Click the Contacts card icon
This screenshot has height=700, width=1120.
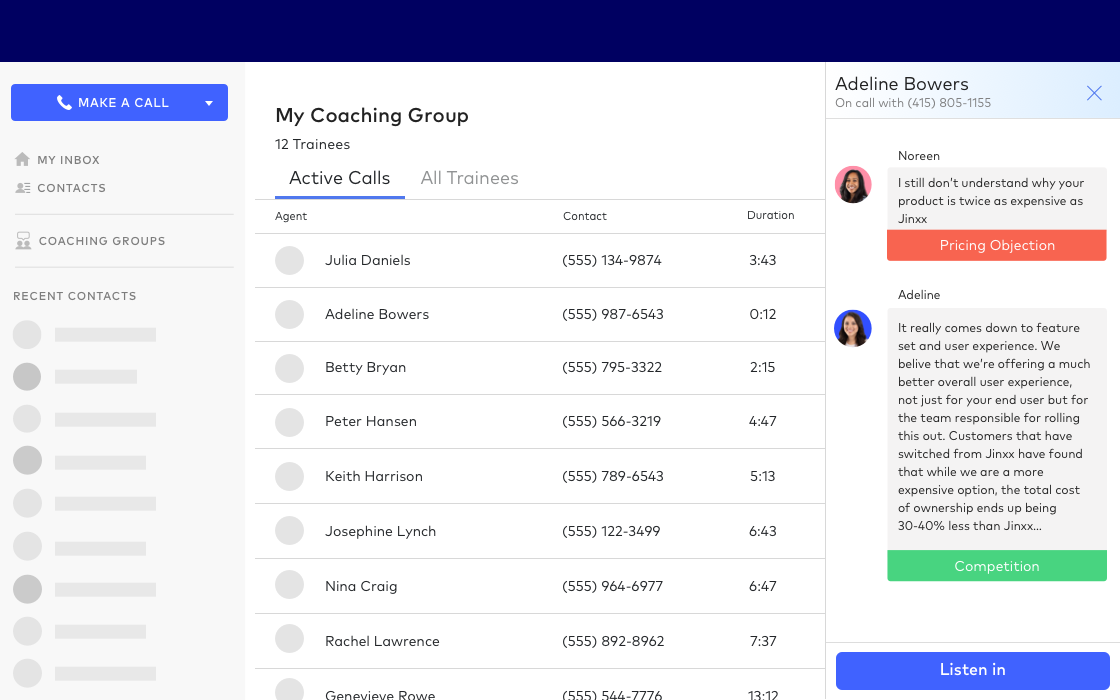(22, 188)
